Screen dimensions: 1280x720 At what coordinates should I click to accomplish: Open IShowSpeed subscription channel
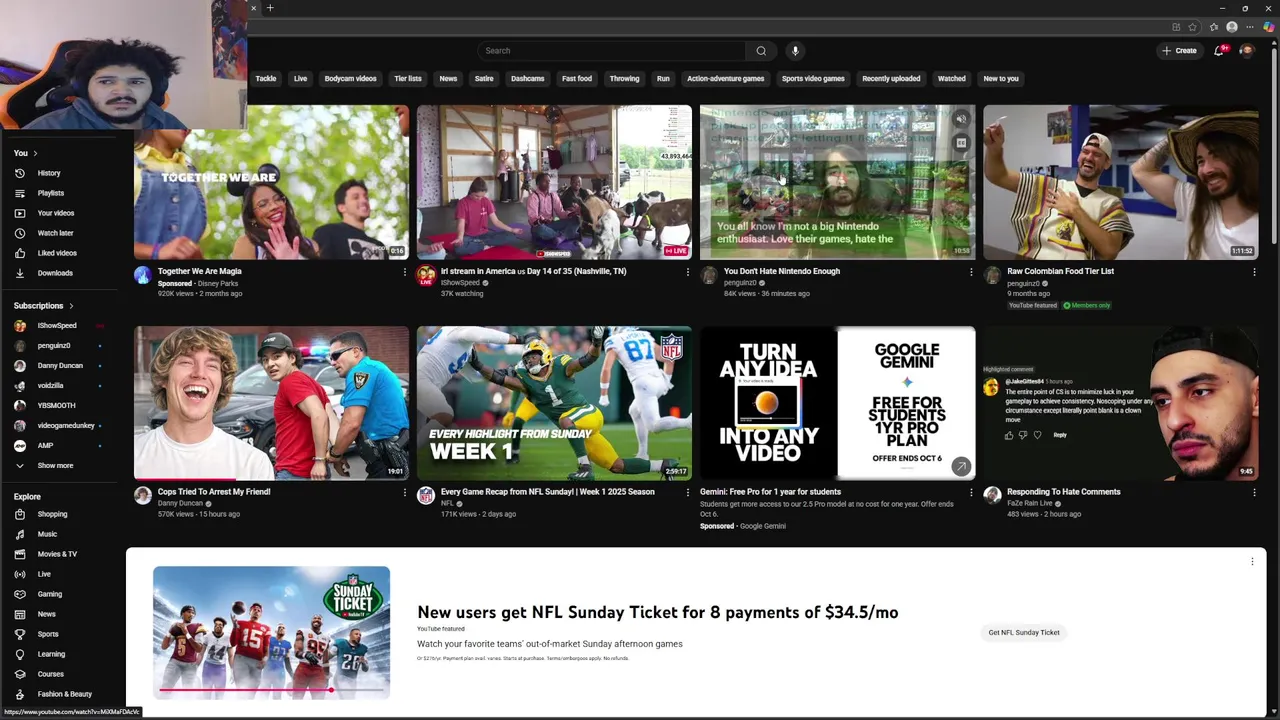pos(57,326)
